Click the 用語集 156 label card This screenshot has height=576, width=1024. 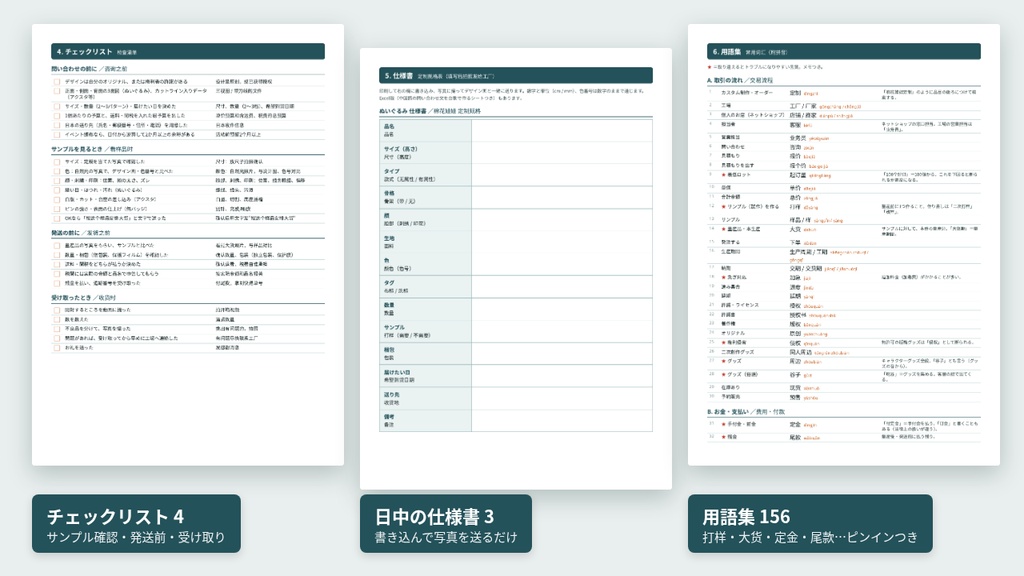tap(810, 524)
